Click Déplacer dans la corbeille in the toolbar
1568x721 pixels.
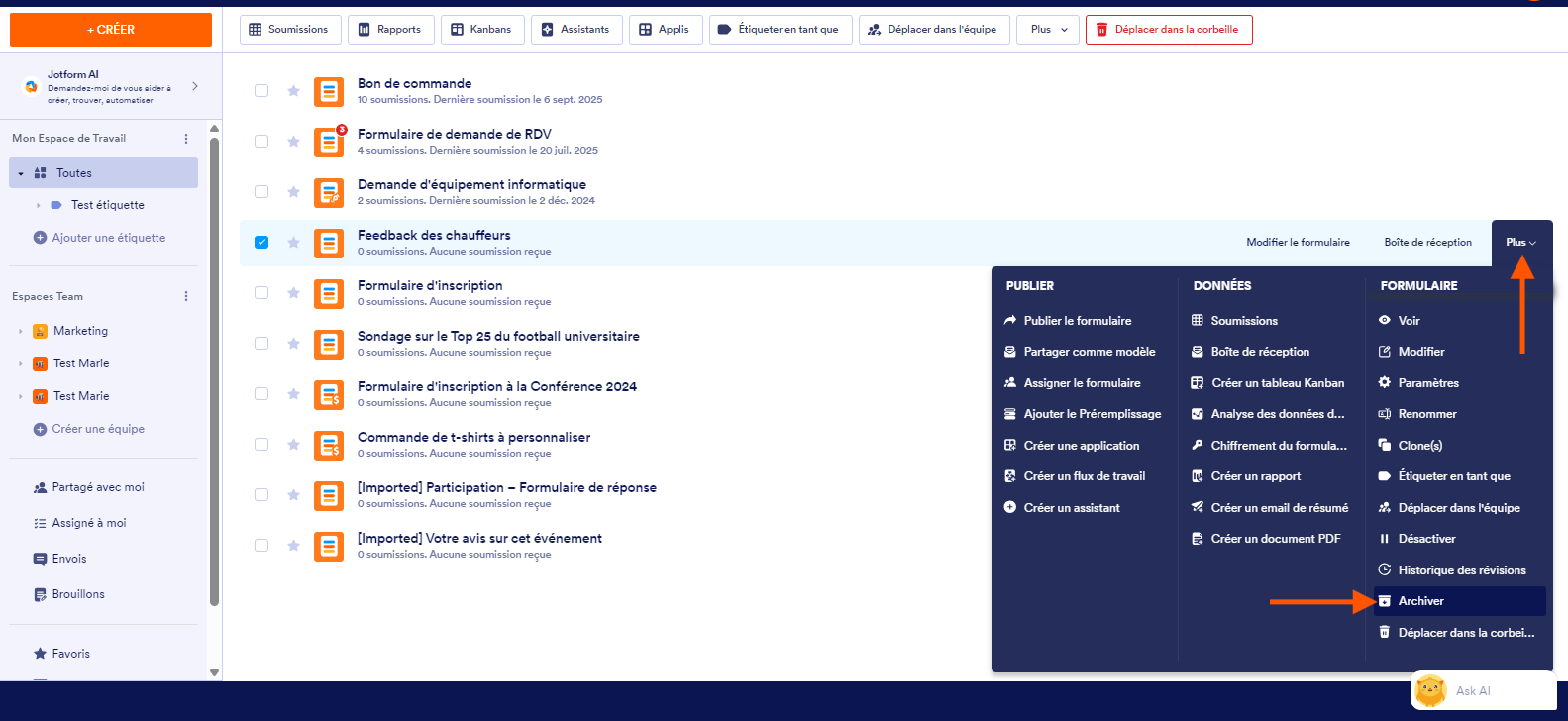tap(1169, 30)
